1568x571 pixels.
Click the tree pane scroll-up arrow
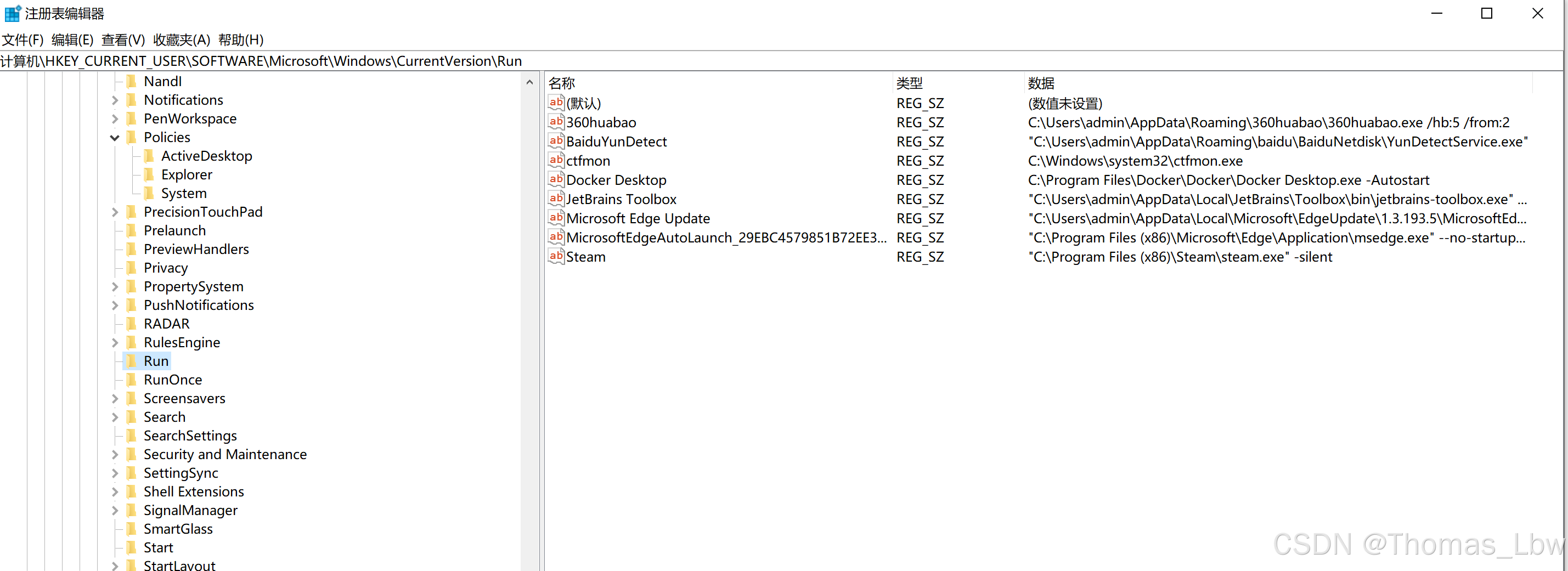coord(529,82)
